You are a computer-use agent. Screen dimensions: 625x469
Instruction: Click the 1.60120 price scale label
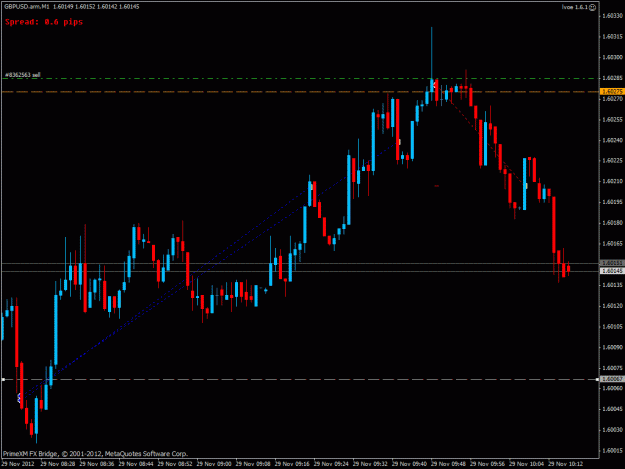click(x=613, y=306)
